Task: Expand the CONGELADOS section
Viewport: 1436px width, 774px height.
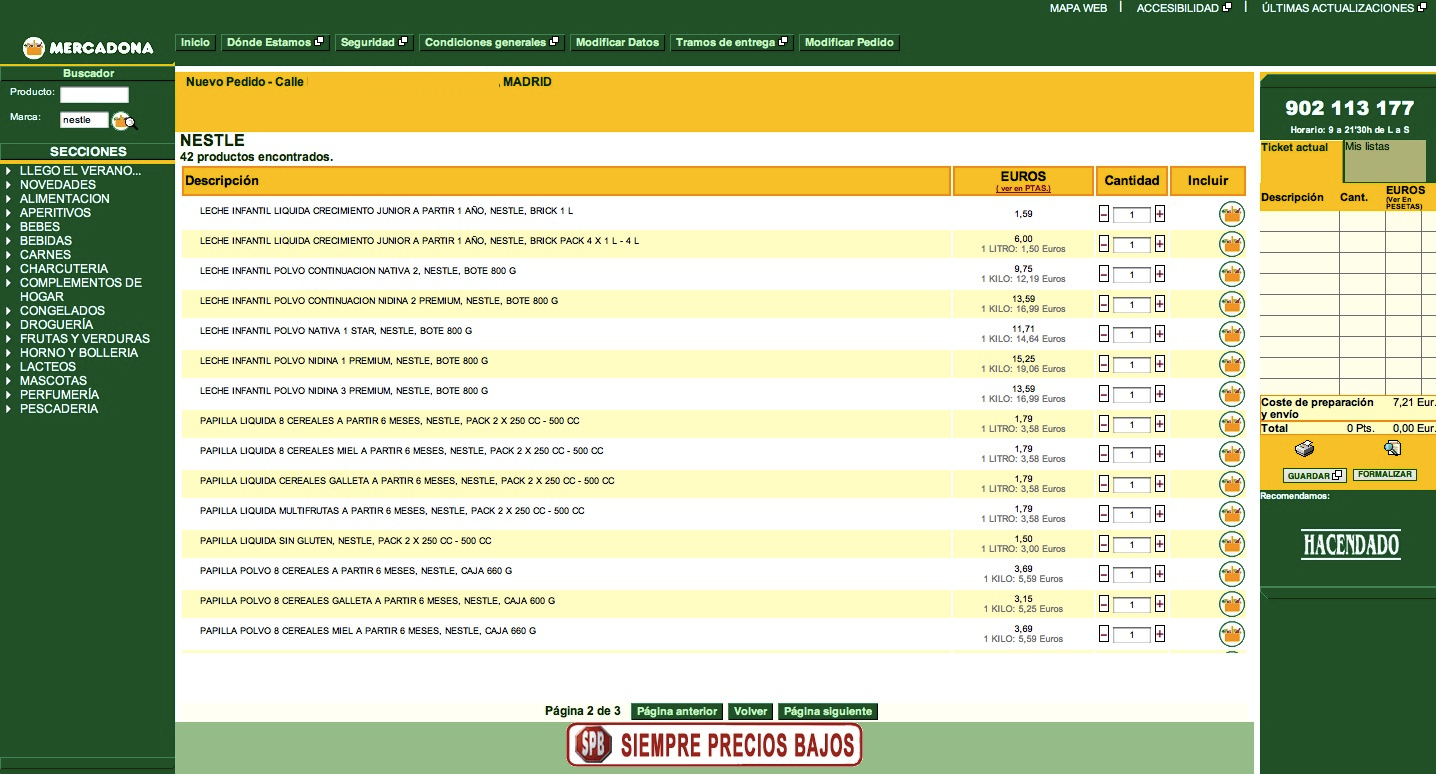Action: coord(8,311)
